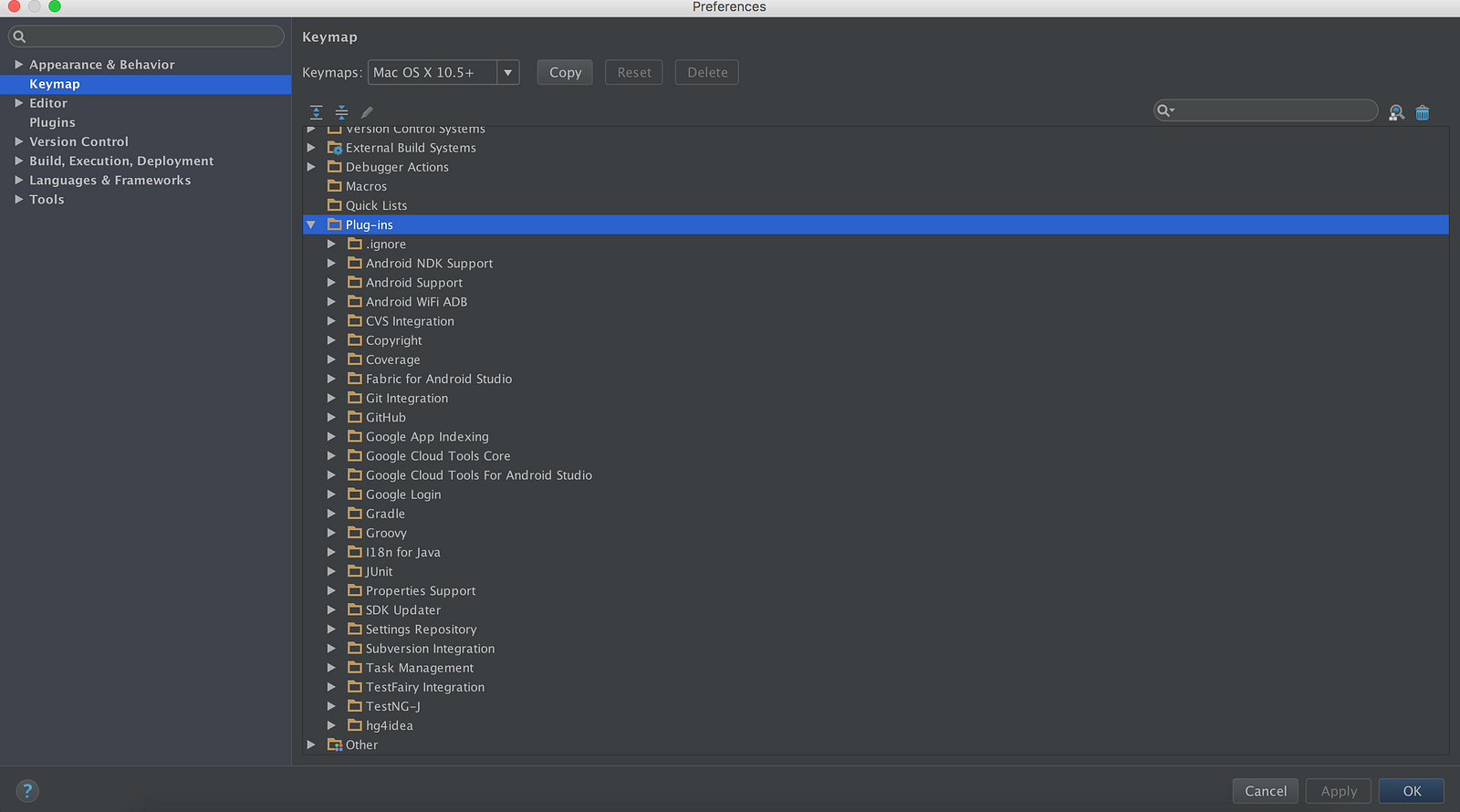The image size is (1460, 812).
Task: Expand the Git Integration plugin node
Action: pos(331,398)
